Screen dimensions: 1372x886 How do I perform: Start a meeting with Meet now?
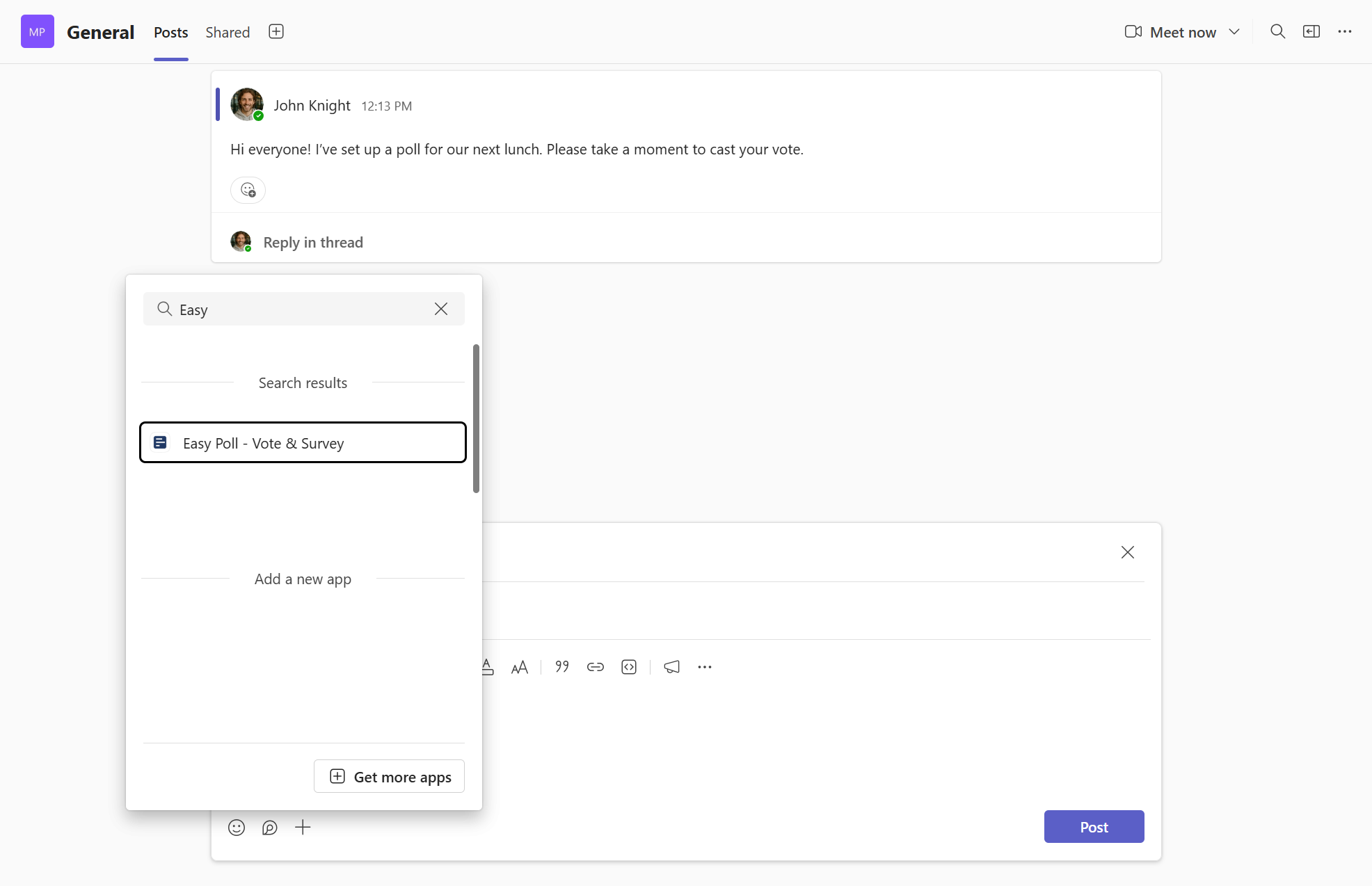click(x=1171, y=32)
